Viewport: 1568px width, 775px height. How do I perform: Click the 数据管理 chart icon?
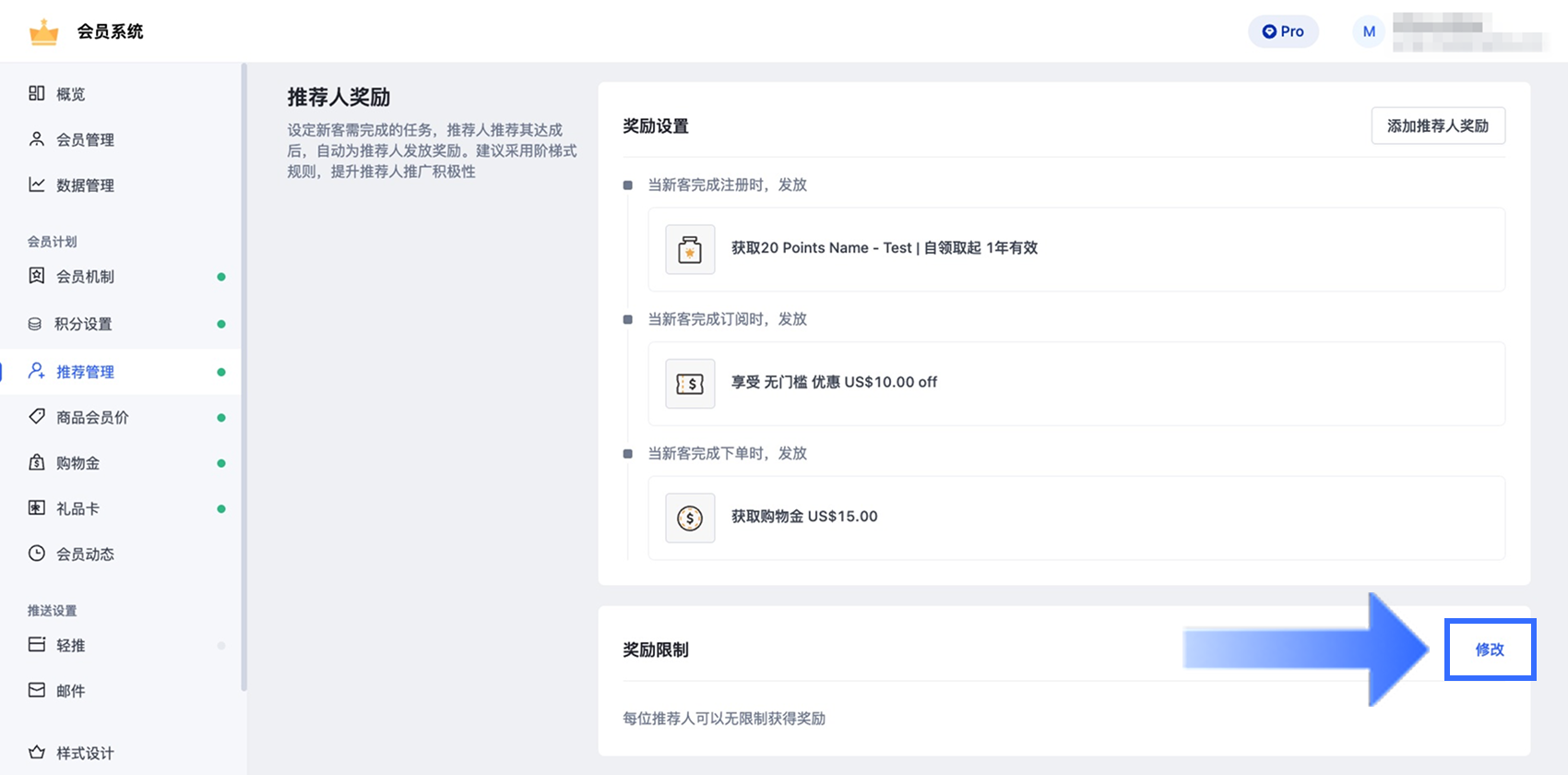pos(37,185)
